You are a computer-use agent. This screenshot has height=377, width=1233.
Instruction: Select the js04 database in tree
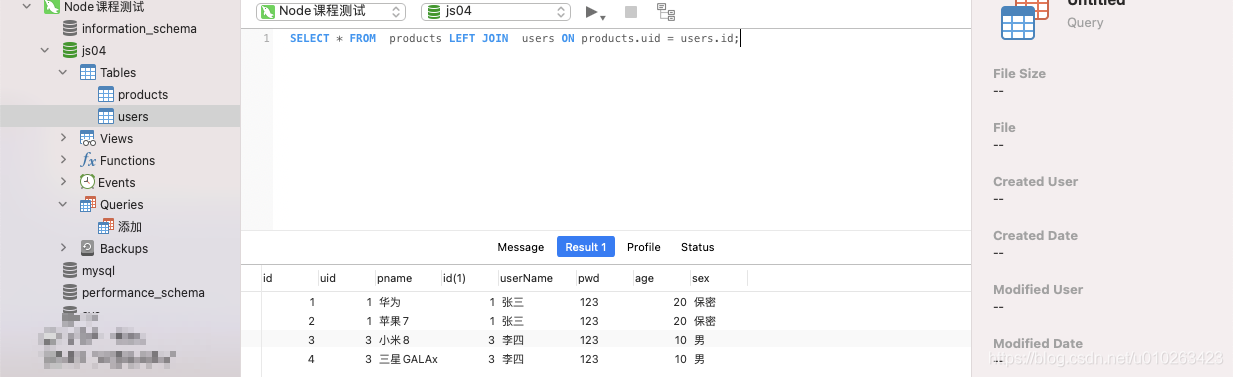click(x=94, y=51)
